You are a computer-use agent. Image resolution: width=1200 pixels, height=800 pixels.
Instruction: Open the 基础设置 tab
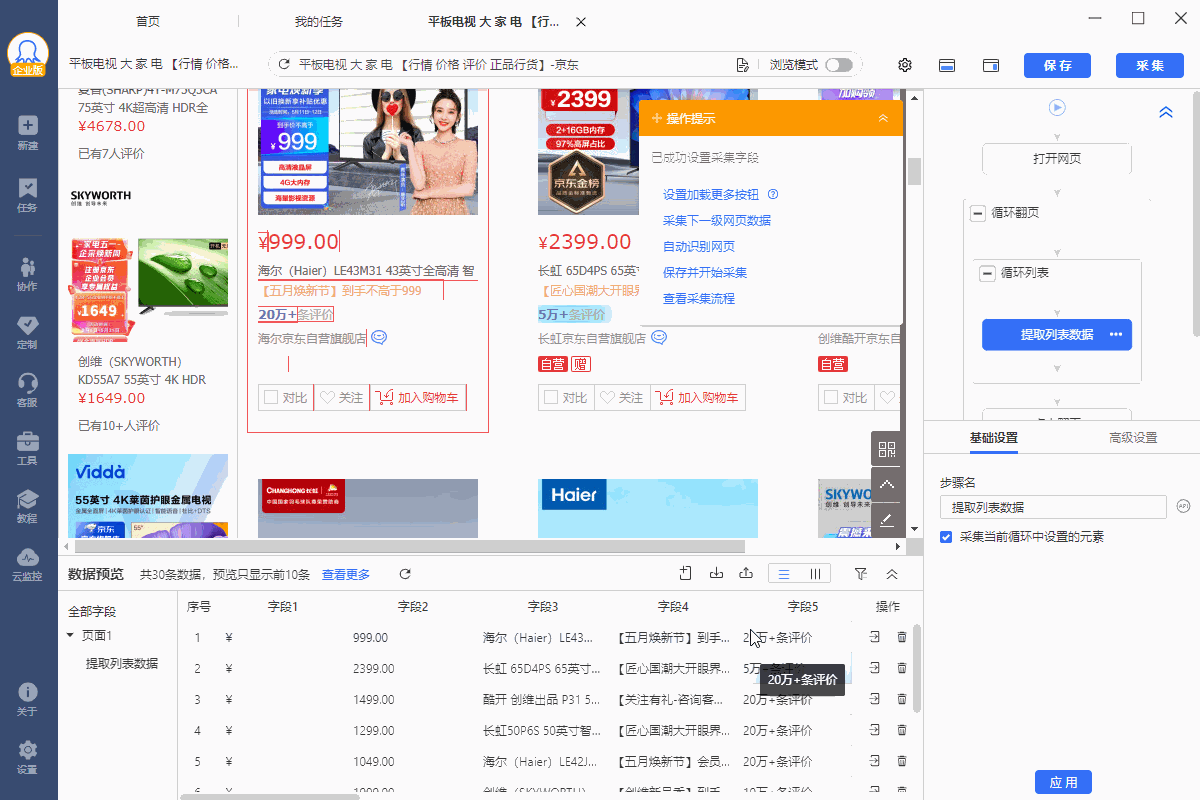(x=993, y=438)
